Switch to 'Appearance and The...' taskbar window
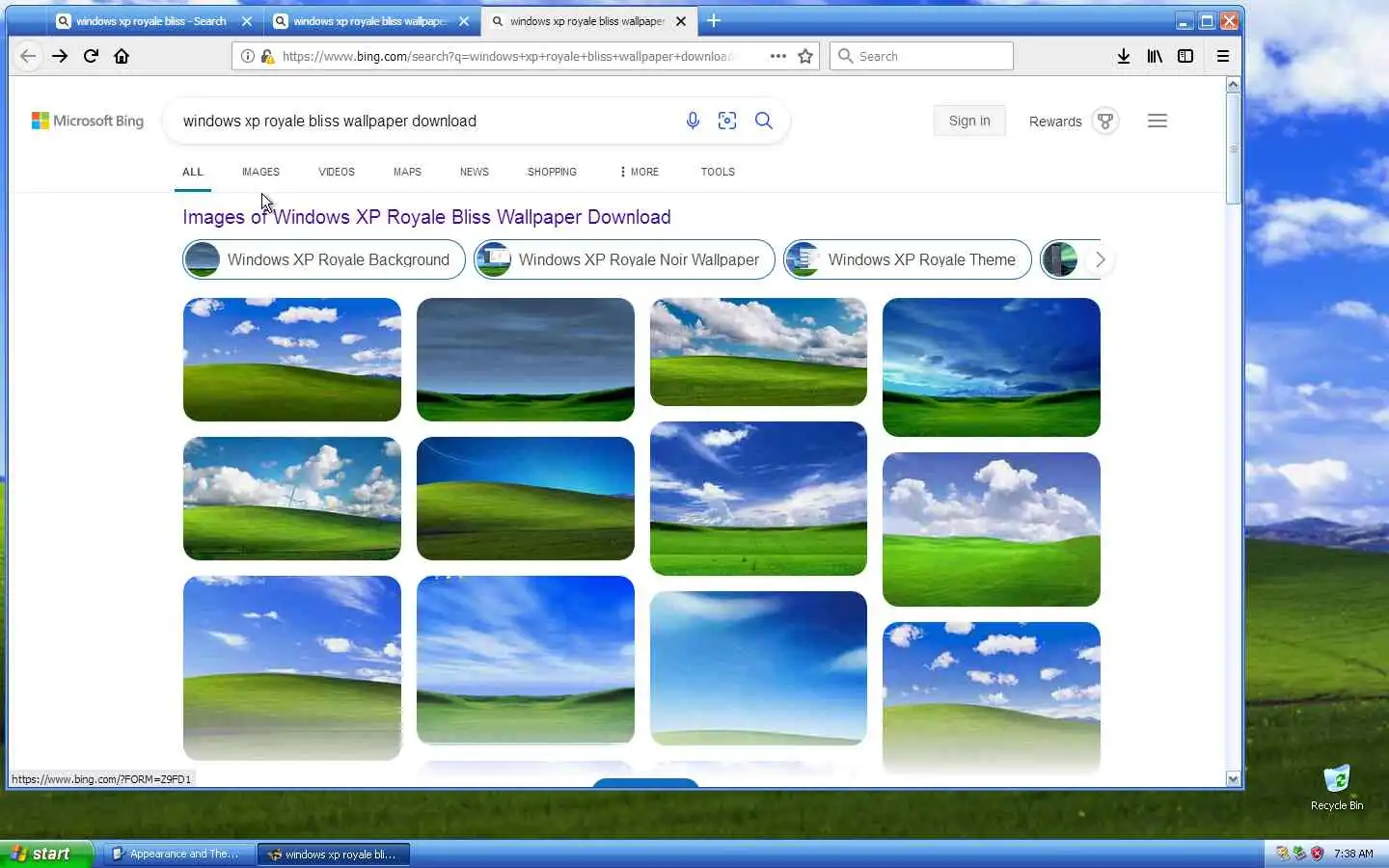The height and width of the screenshot is (868, 1389). pos(177,854)
